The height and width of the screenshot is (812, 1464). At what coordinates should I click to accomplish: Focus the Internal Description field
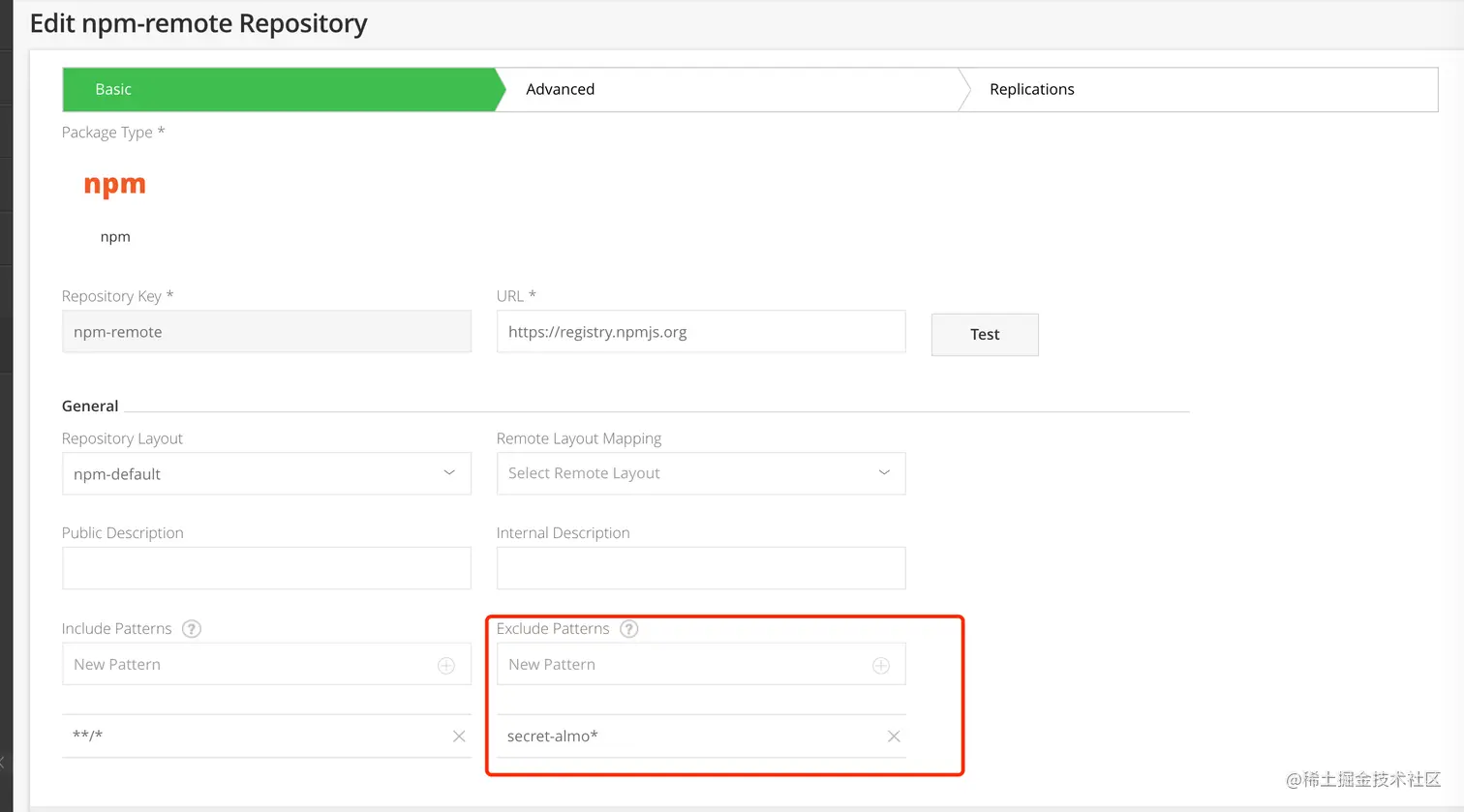[x=701, y=568]
